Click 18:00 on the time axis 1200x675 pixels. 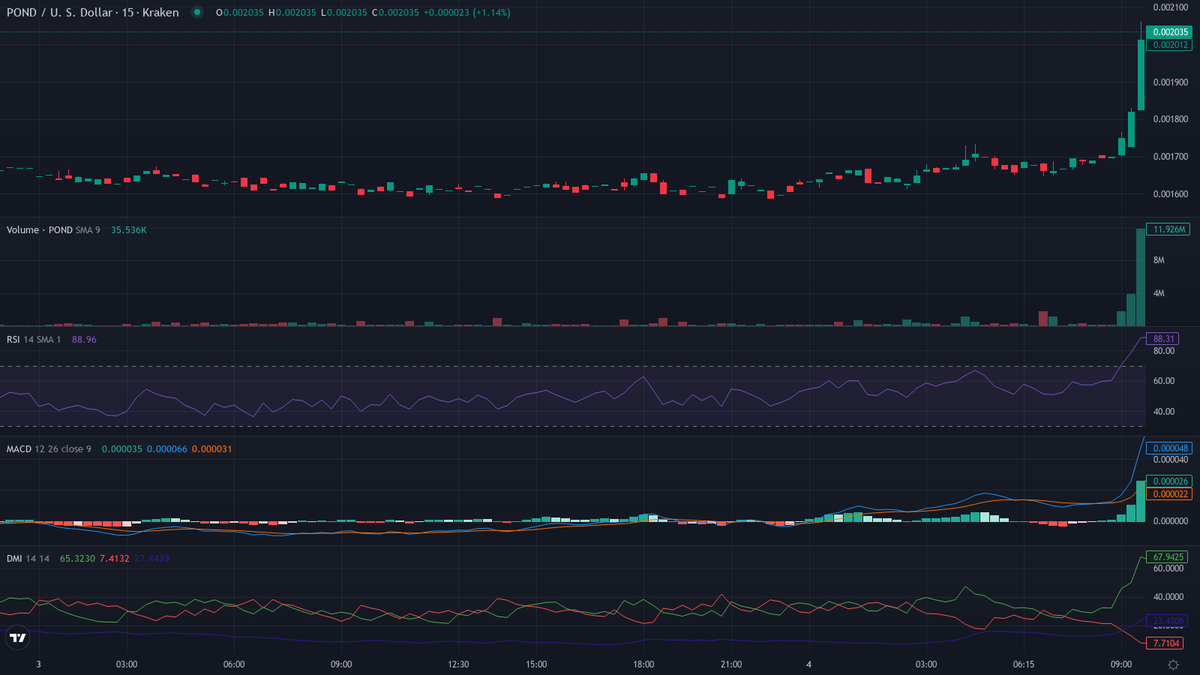(643, 664)
